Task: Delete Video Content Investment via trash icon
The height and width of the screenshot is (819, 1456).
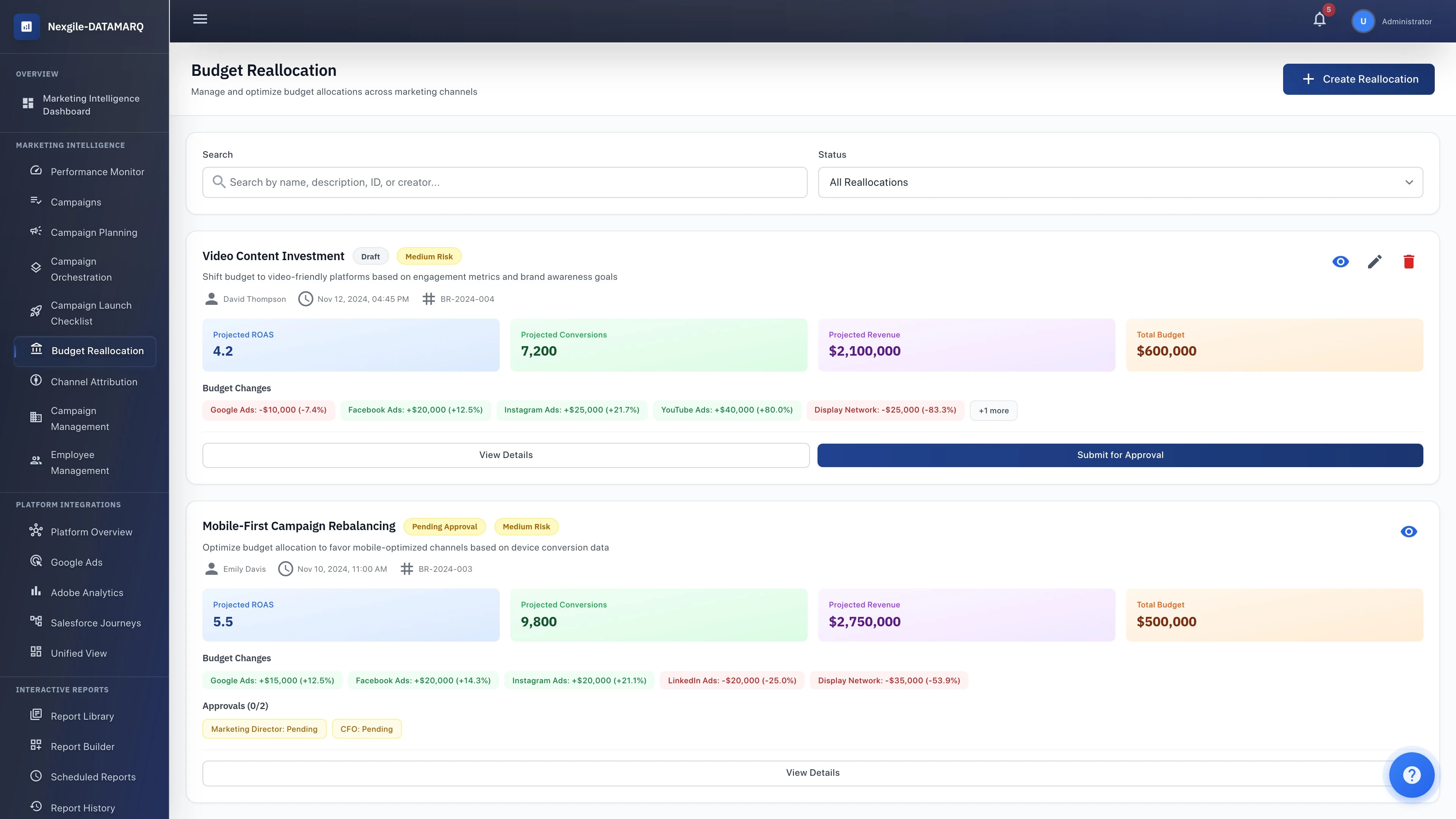Action: point(1409,262)
